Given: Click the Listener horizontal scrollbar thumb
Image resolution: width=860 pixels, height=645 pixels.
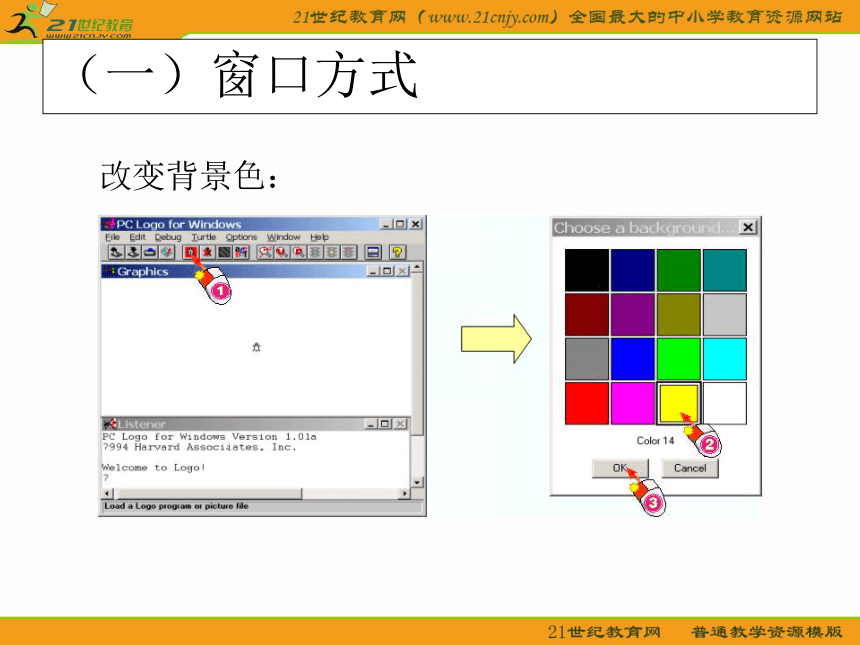Looking at the screenshot, I should tap(208, 494).
